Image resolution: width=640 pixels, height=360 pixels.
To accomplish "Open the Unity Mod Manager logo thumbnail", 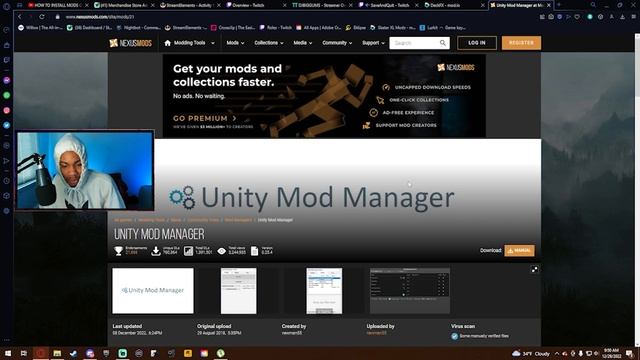I will pos(153,291).
